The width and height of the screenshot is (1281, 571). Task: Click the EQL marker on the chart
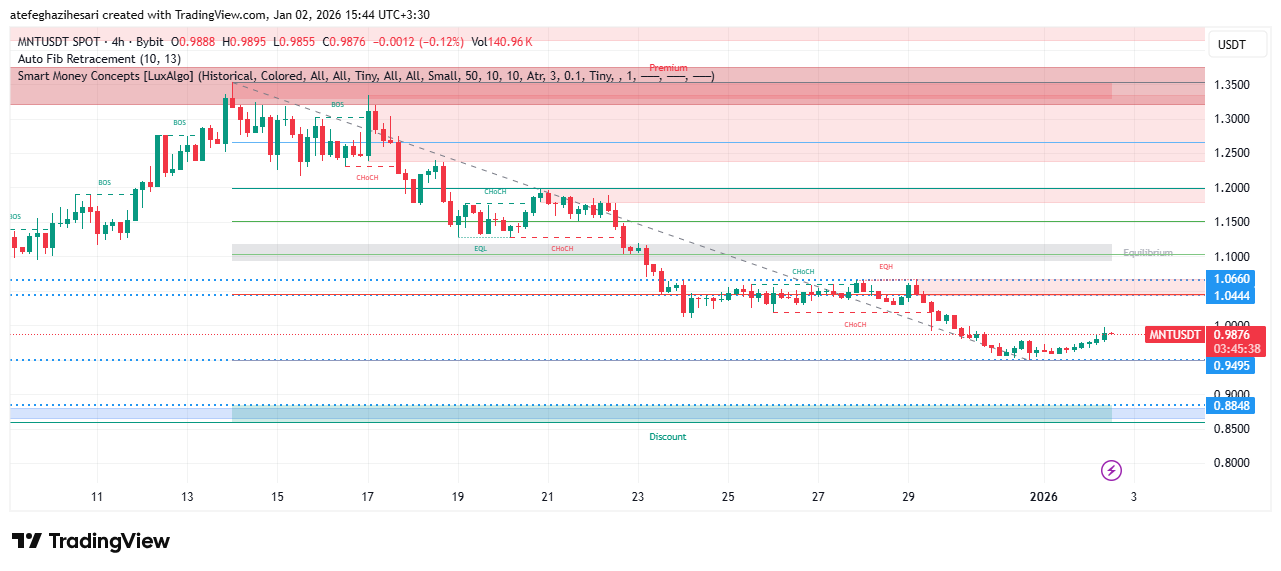click(480, 248)
